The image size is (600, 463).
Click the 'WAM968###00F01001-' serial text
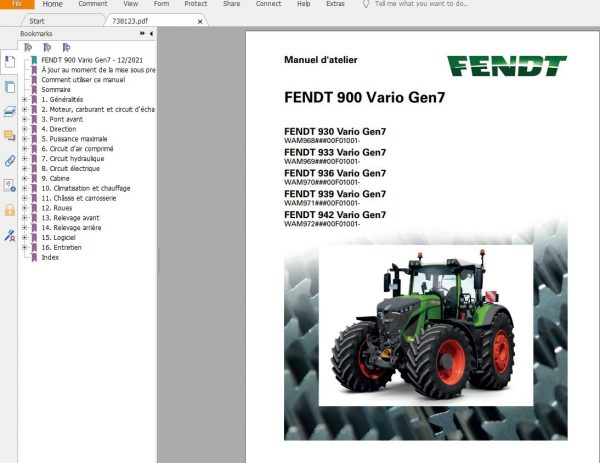click(322, 141)
